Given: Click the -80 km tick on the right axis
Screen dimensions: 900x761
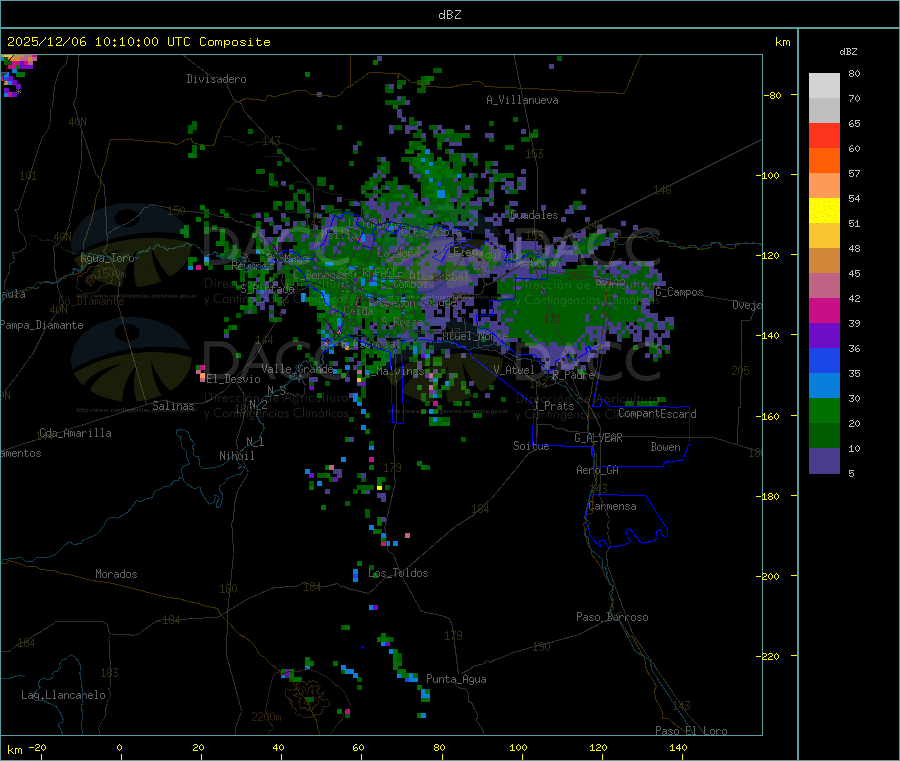Looking at the screenshot, I should coord(773,95).
